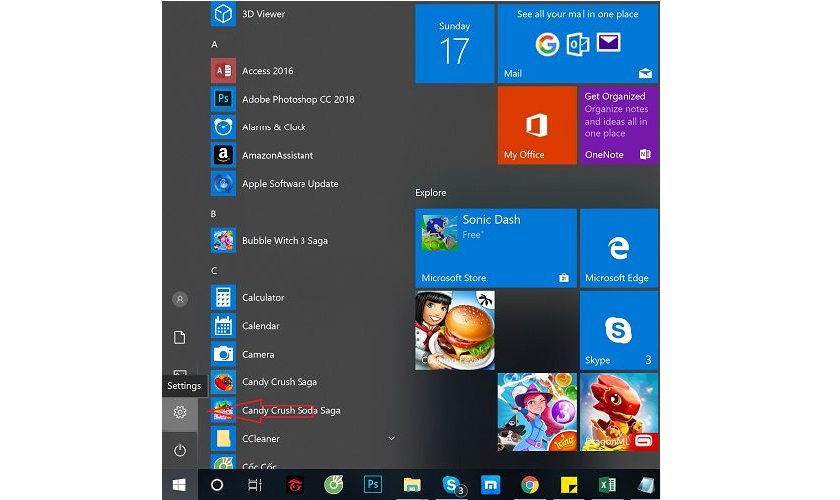Open the DragonML game tile
The image size is (840, 500).
tap(619, 412)
